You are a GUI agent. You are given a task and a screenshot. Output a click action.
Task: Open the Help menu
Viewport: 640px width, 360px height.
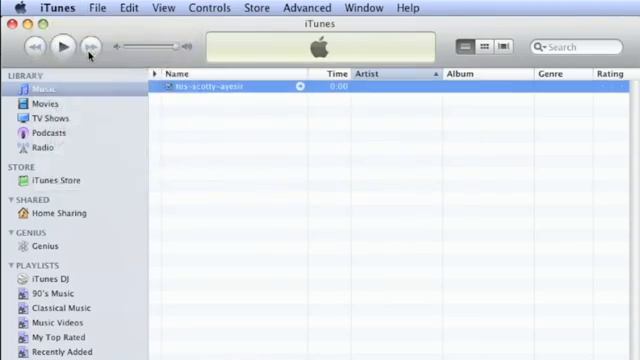[408, 8]
